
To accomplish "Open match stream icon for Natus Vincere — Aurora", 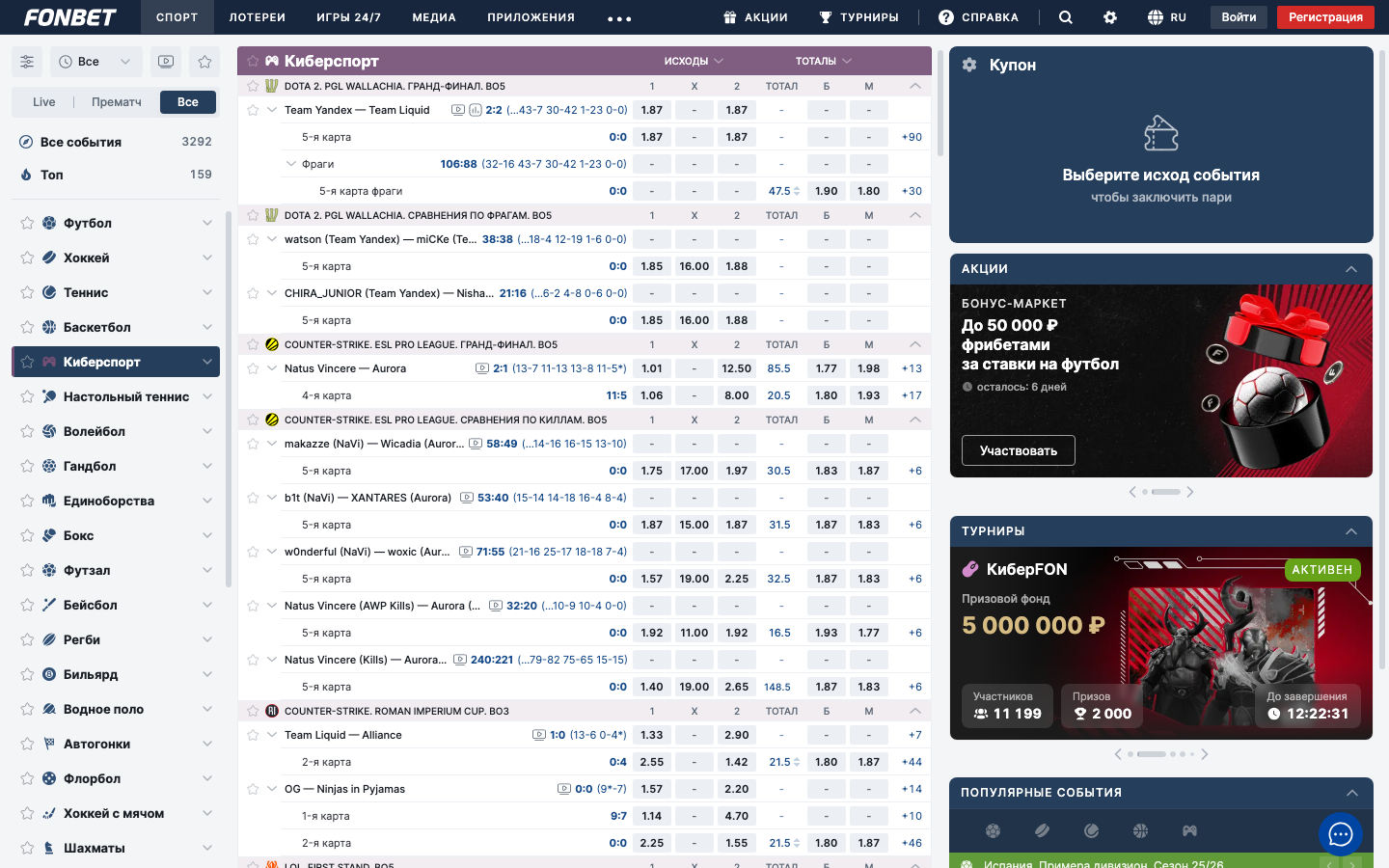I will coord(482,368).
